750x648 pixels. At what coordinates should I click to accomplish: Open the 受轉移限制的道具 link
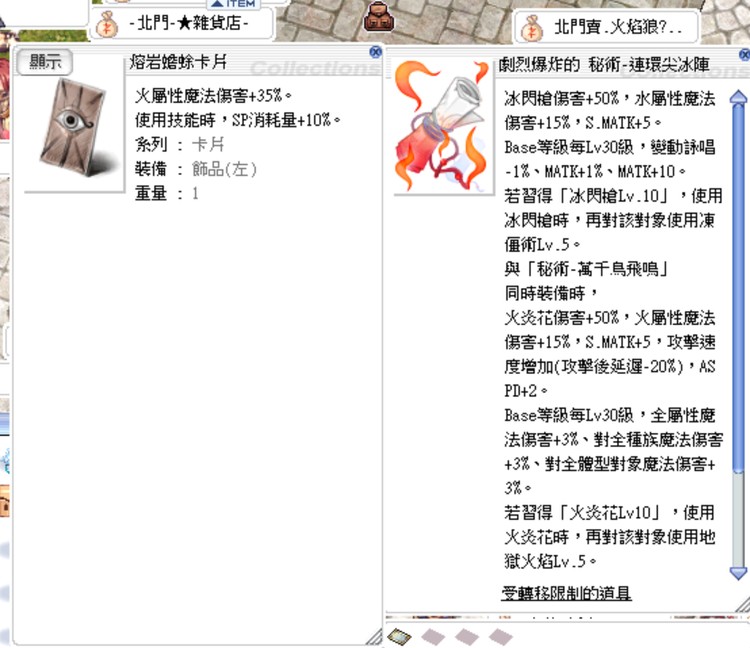pos(566,593)
